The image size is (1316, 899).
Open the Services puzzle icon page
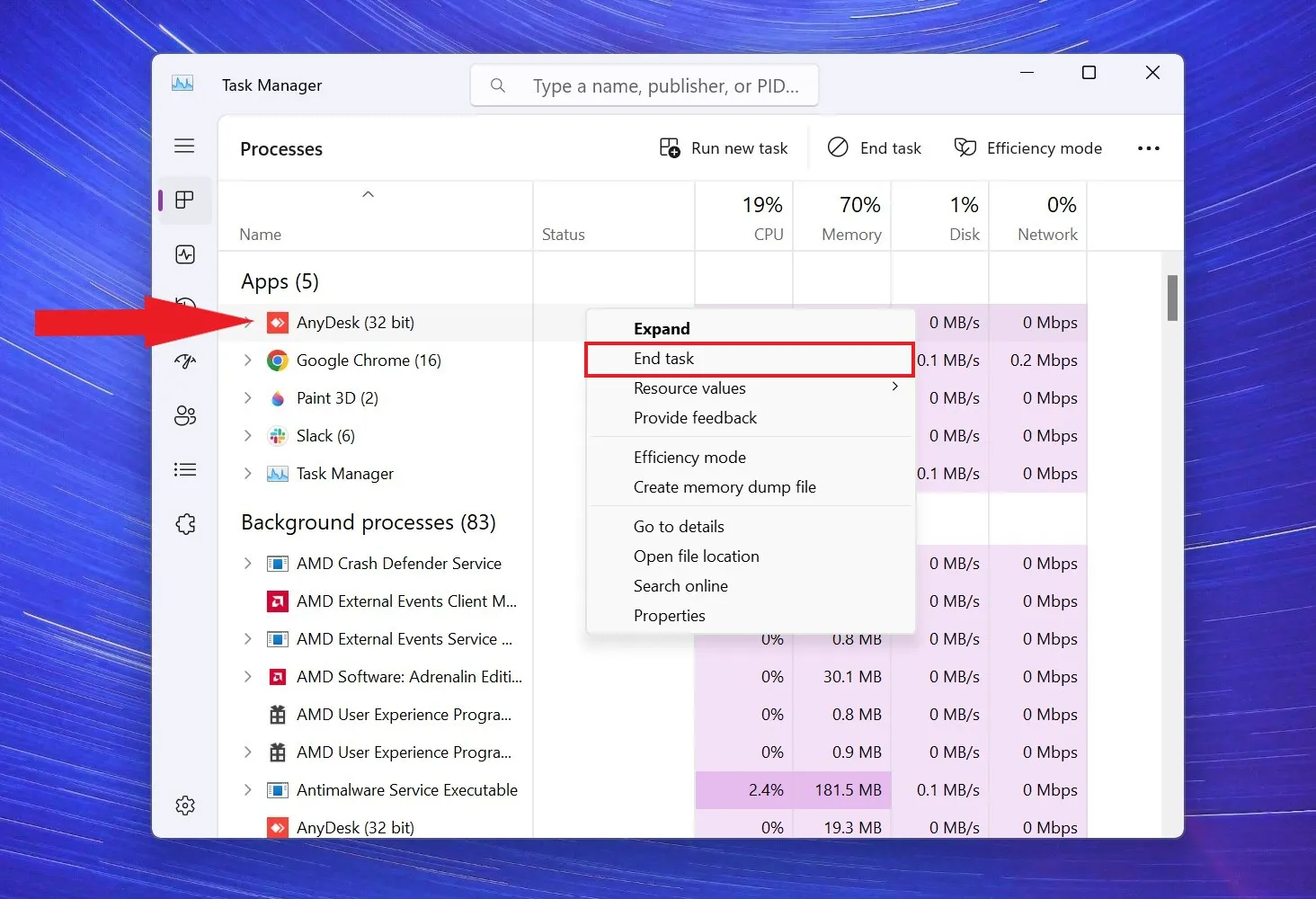185,524
